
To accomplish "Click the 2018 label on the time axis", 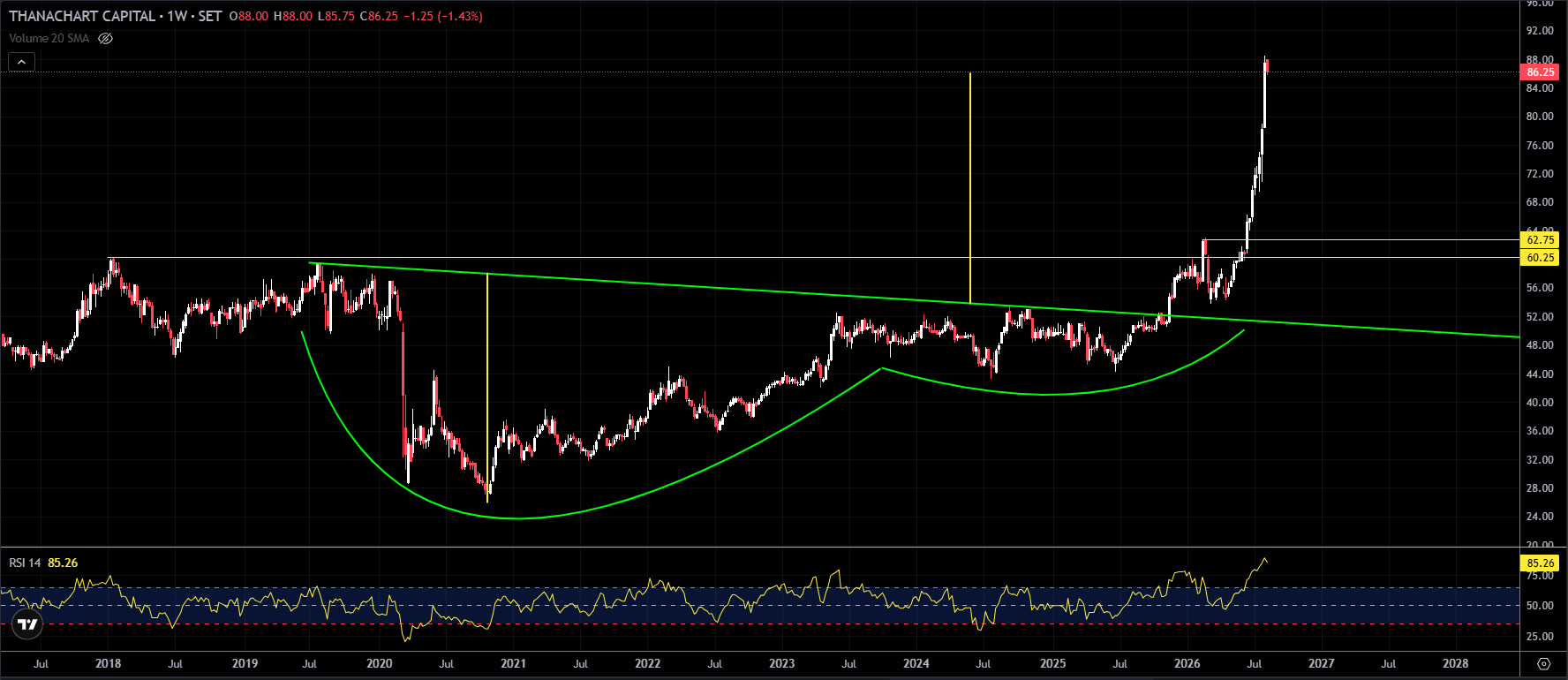I will pyautogui.click(x=108, y=663).
